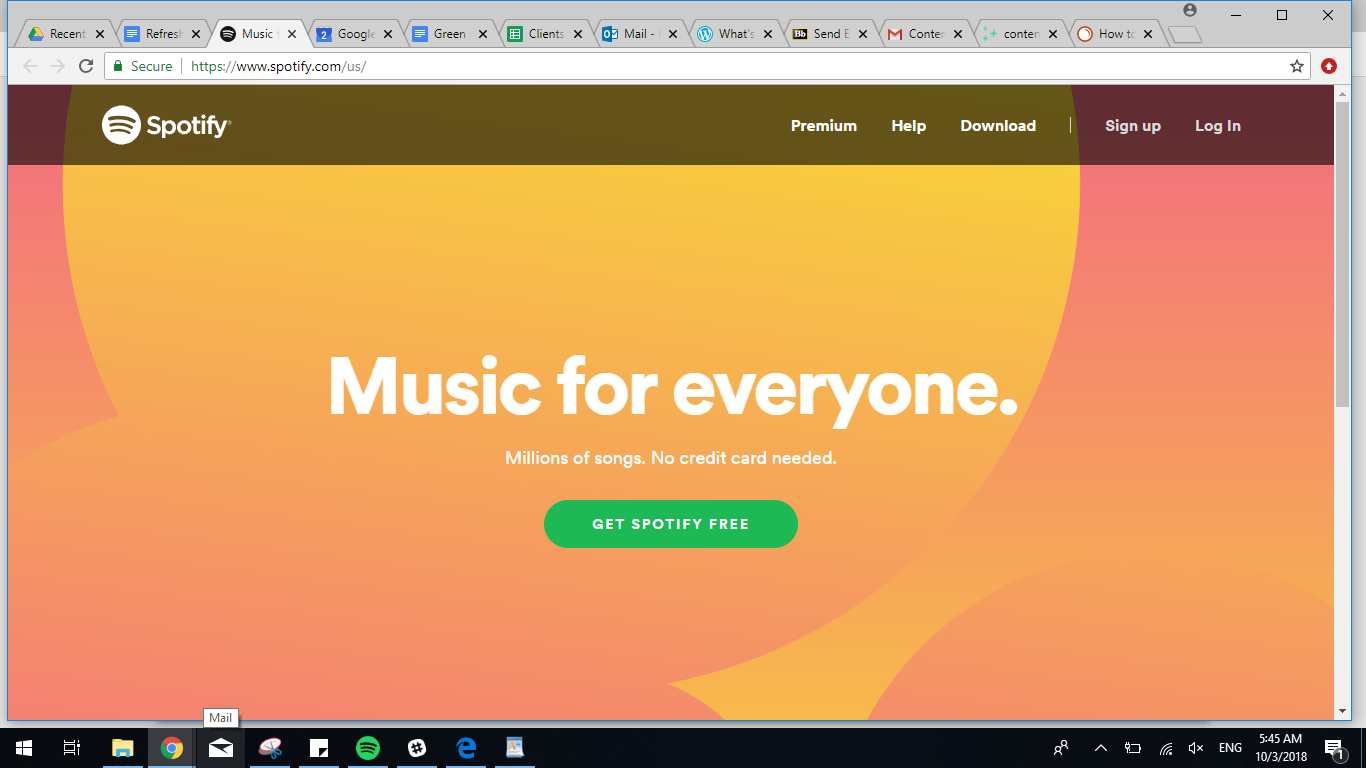Switch to the Green Google Docs tab

450,34
